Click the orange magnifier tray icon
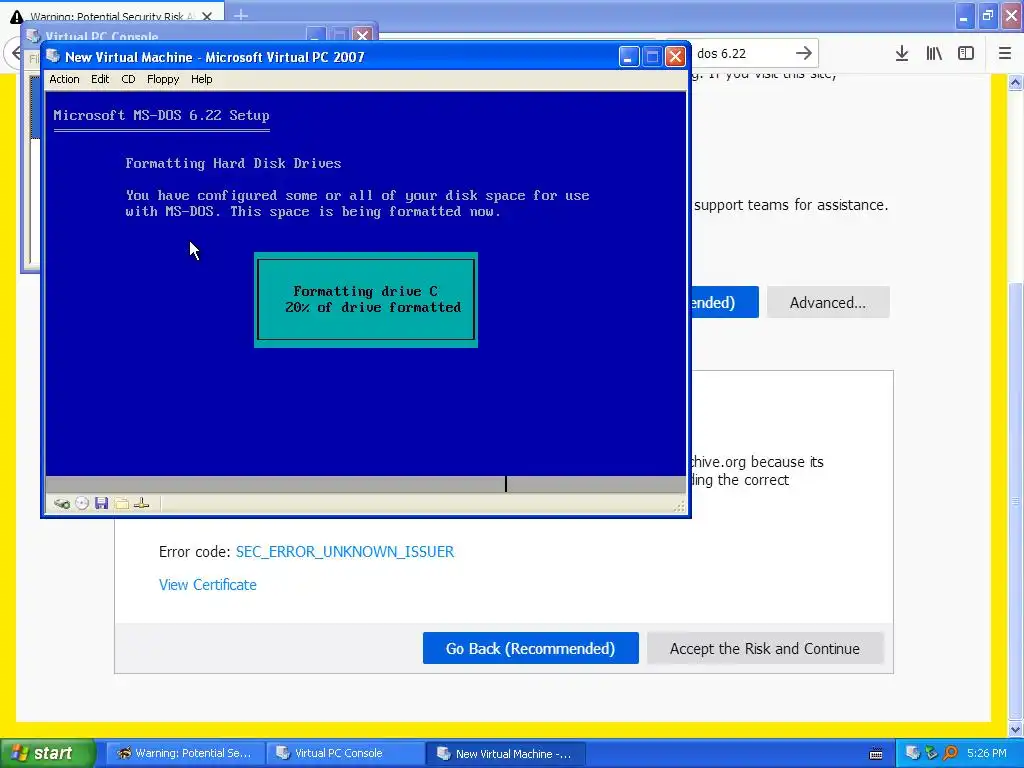 coord(950,753)
